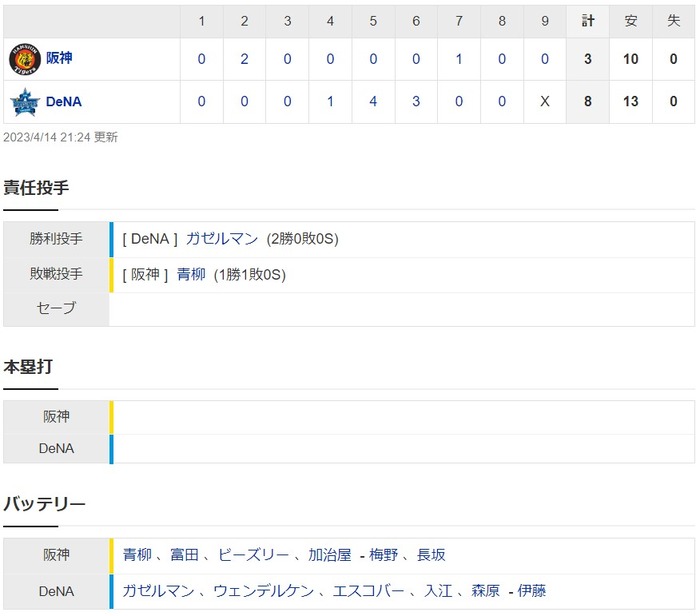The image size is (700, 616).
Task: Select losing pitcher 青柳 link
Action: tap(191, 274)
